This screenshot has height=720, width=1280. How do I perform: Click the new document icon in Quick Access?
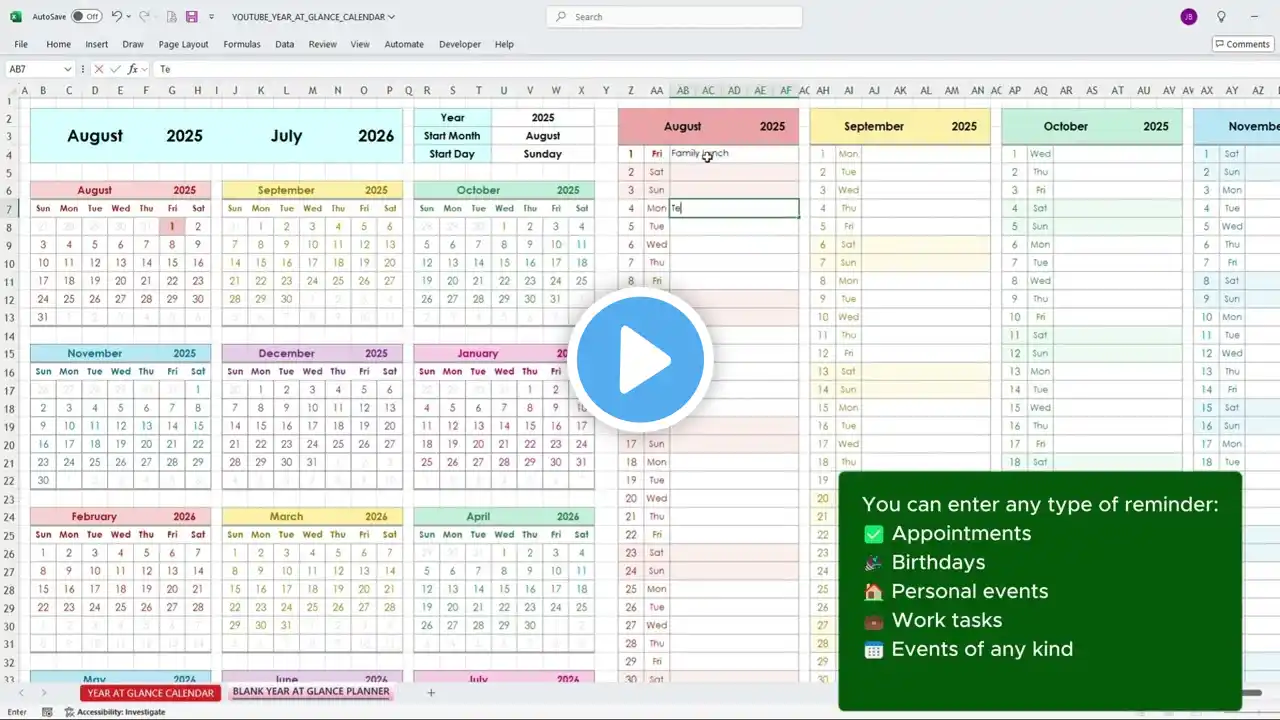[x=172, y=17]
